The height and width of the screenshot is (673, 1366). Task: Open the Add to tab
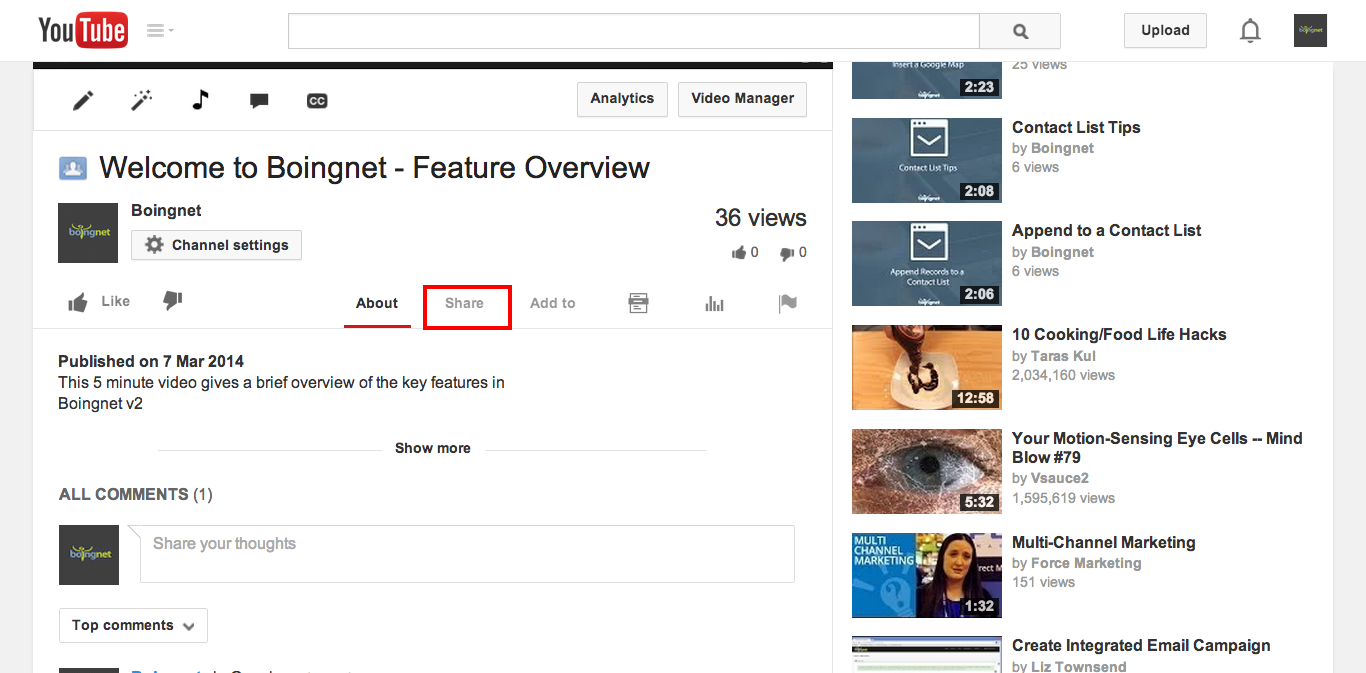(x=553, y=304)
